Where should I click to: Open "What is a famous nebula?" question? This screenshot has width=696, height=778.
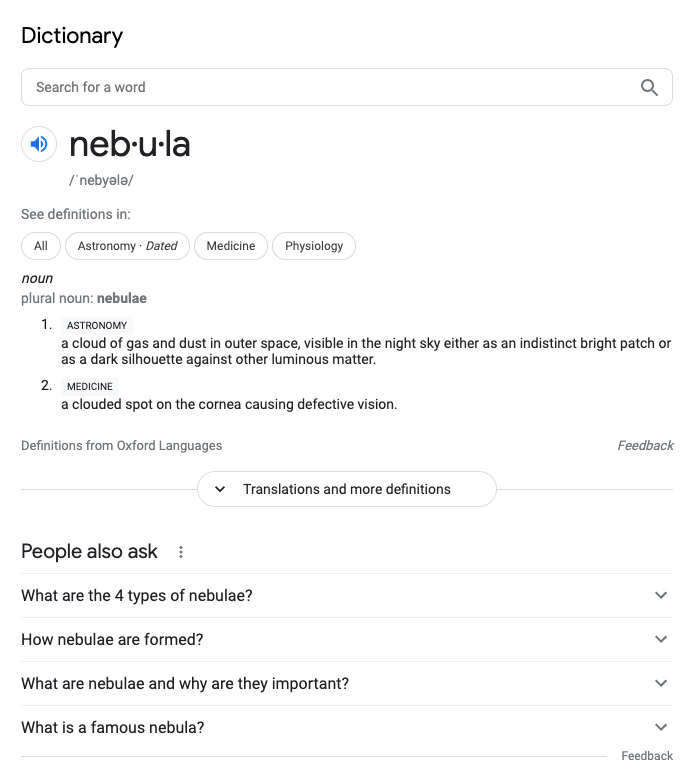(x=347, y=727)
